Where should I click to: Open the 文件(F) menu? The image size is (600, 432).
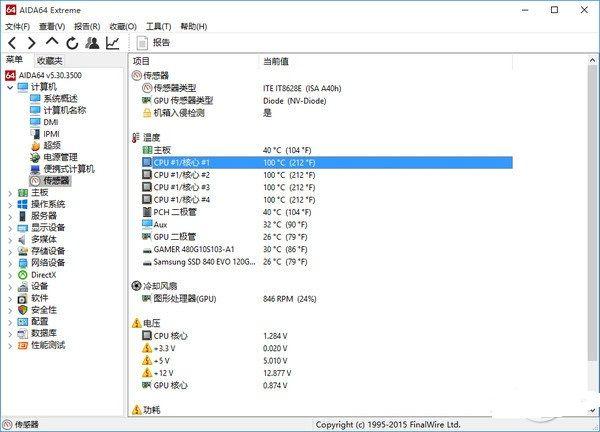[x=18, y=26]
